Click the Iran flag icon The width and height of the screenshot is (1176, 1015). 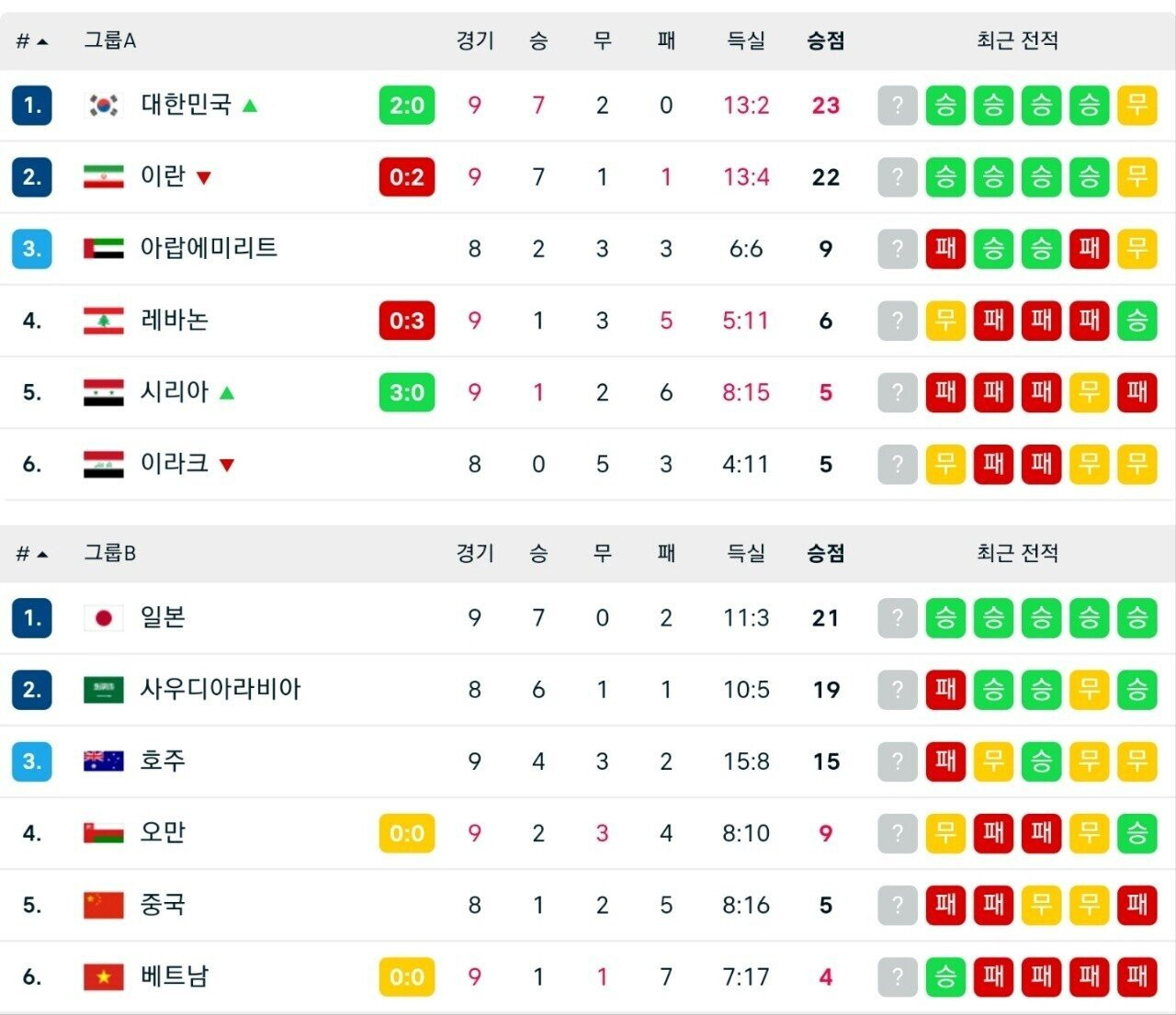coord(103,177)
